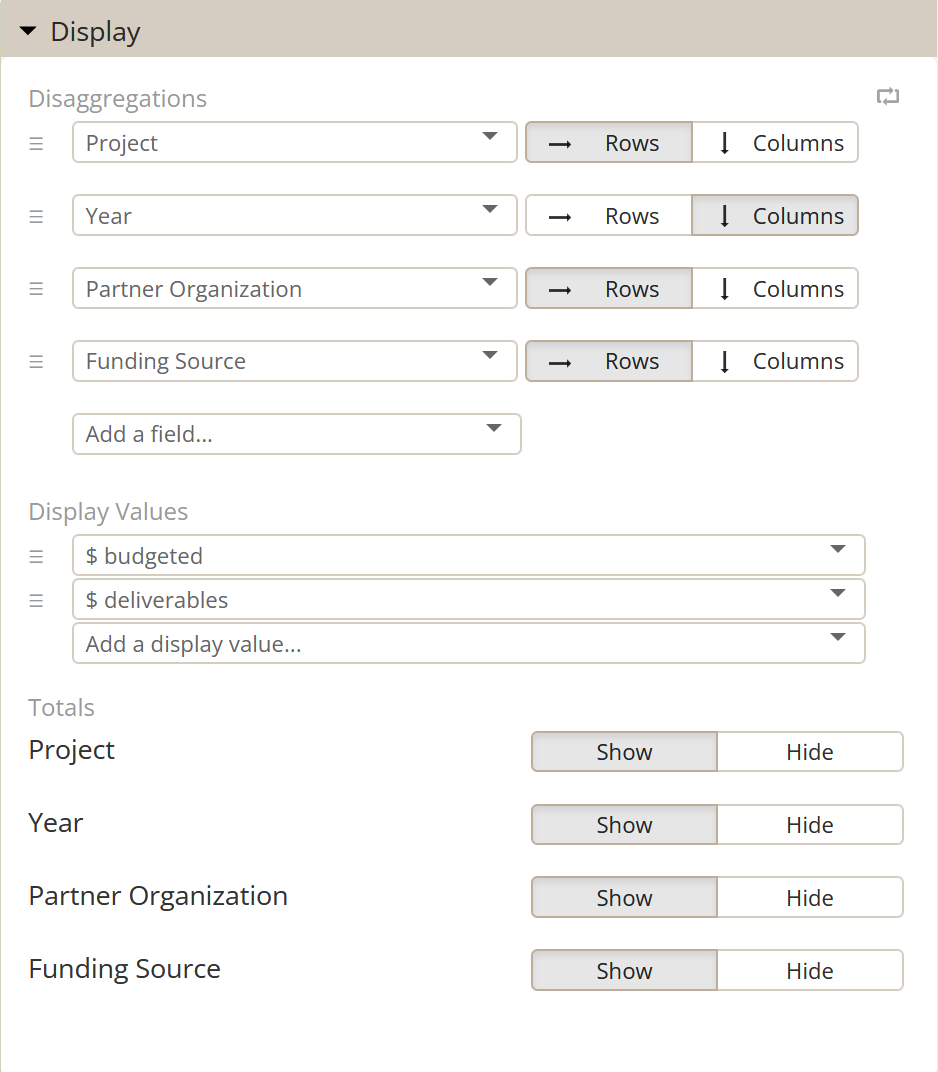Click drag handle next to $ budgeted

37,556
